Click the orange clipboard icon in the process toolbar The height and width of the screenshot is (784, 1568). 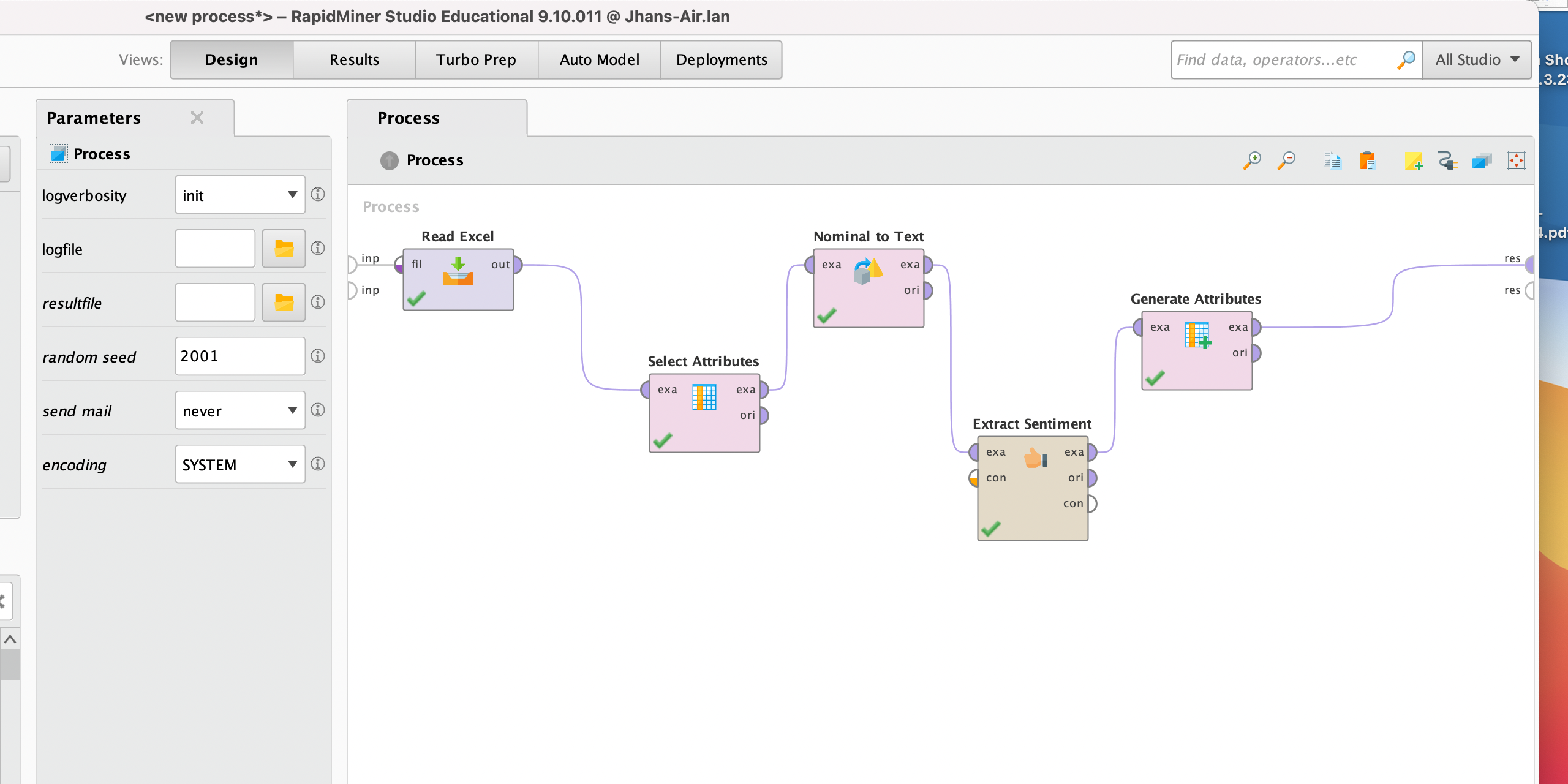click(1367, 161)
